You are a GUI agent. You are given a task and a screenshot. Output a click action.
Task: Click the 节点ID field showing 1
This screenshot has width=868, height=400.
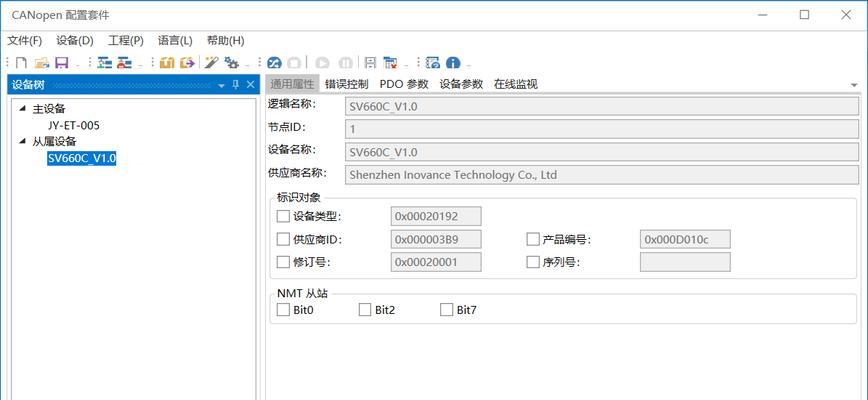tap(602, 129)
